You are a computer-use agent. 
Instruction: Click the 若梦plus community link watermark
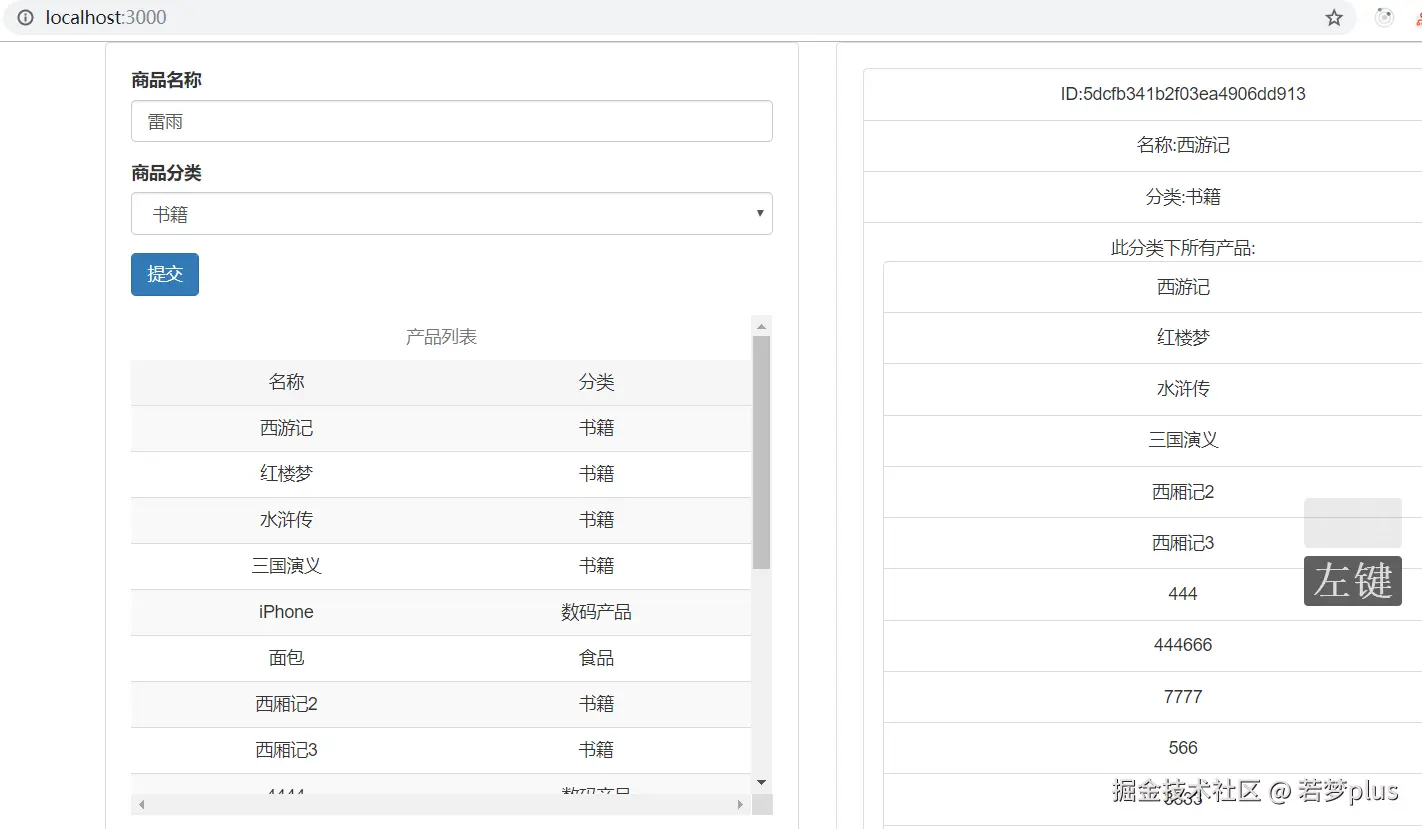point(1255,790)
